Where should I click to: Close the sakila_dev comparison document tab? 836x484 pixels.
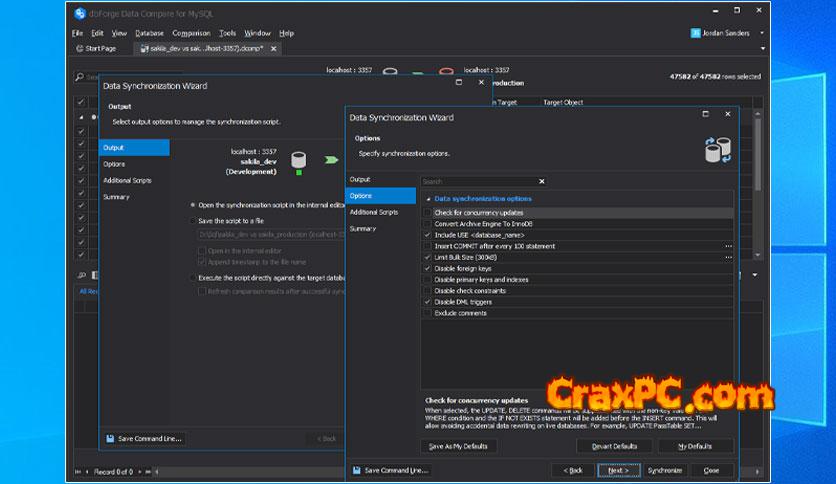pyautogui.click(x=274, y=48)
